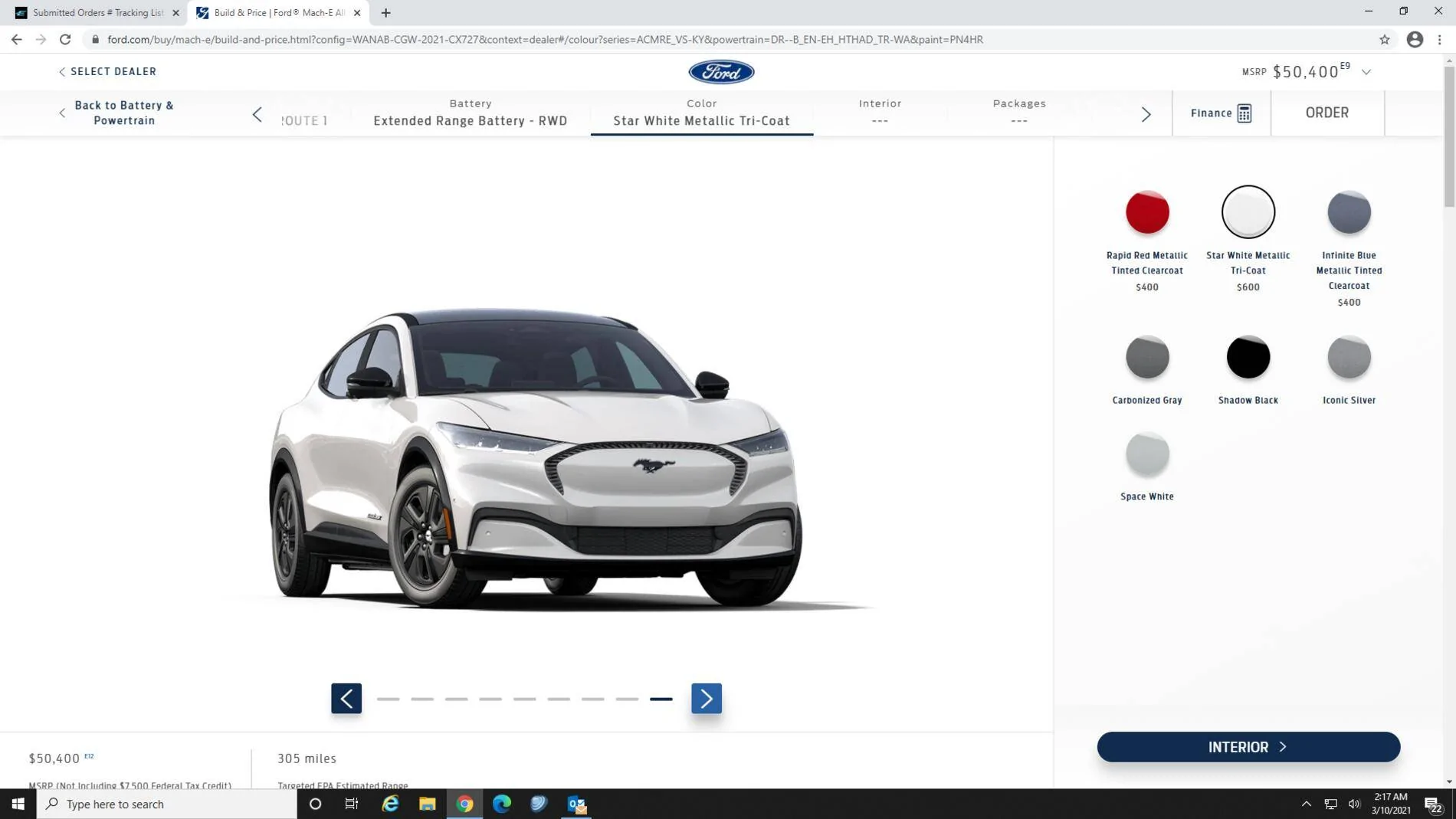1456x819 pixels.
Task: Click the volume icon in system tray
Action: point(1354,804)
